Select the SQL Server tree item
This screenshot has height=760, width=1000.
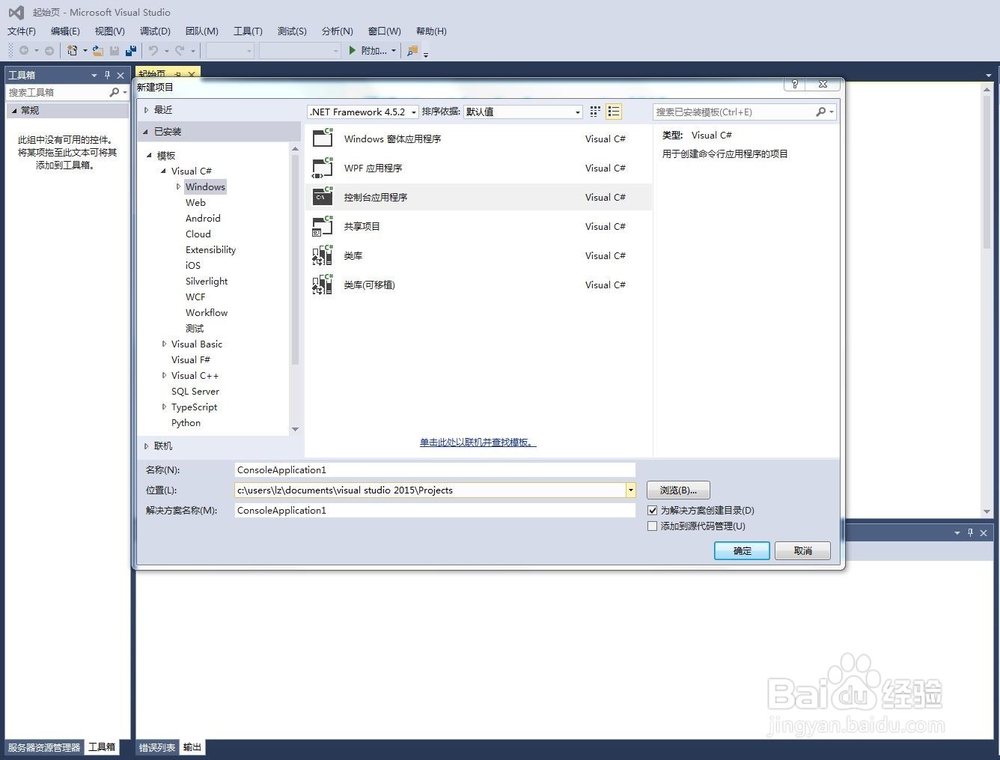195,391
